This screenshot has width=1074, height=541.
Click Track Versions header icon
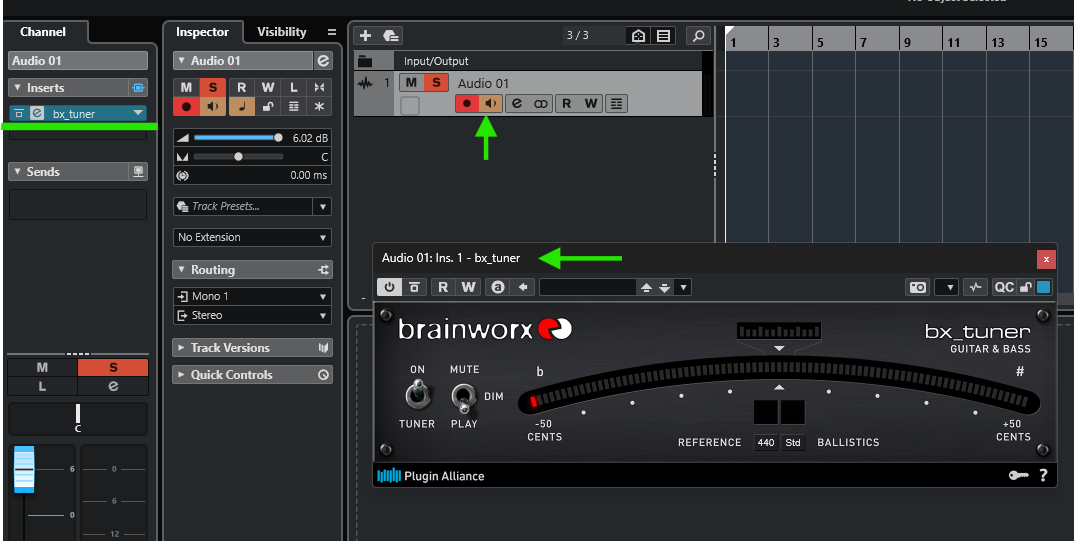click(x=323, y=348)
